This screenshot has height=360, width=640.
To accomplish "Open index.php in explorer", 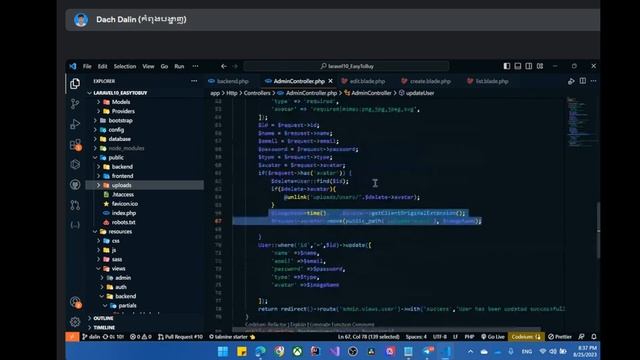I will (x=124, y=213).
